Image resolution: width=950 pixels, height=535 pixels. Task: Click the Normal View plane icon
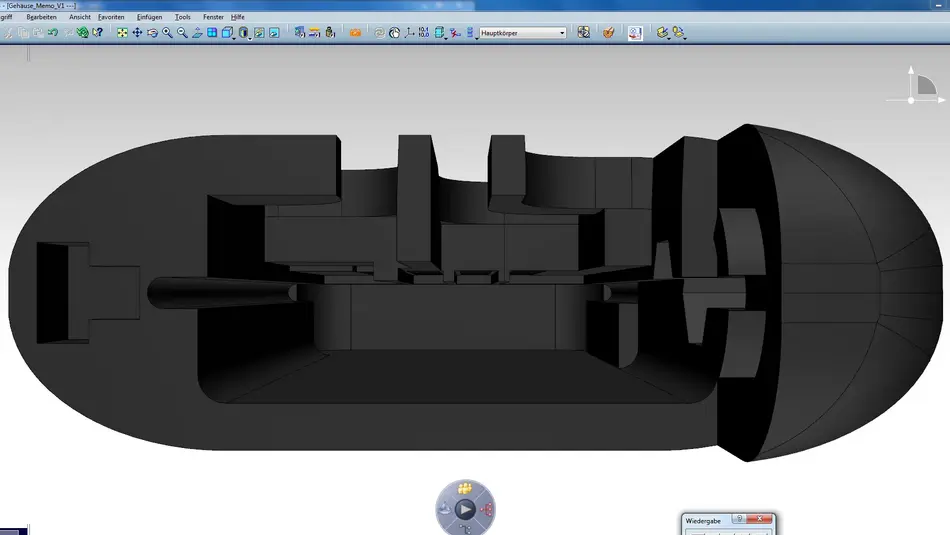[197, 33]
